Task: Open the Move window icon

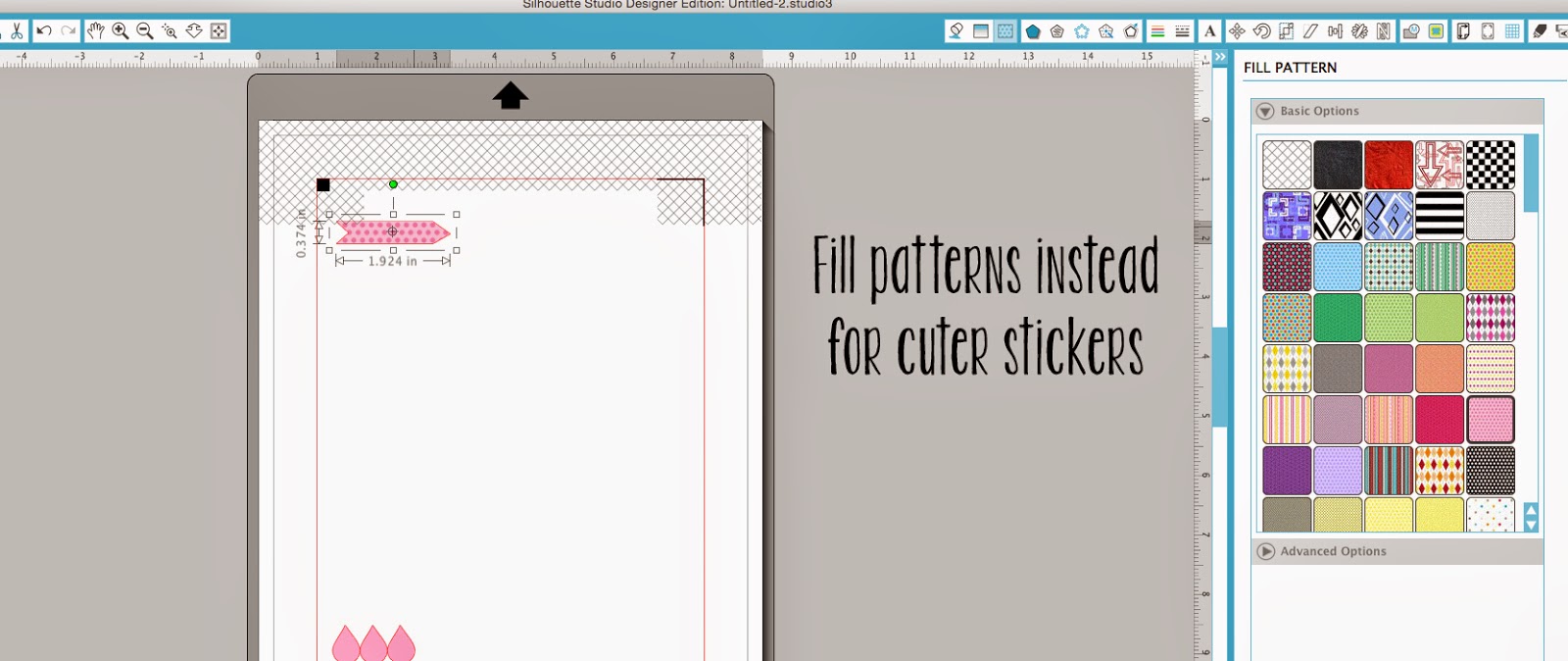Action: click(1238, 31)
